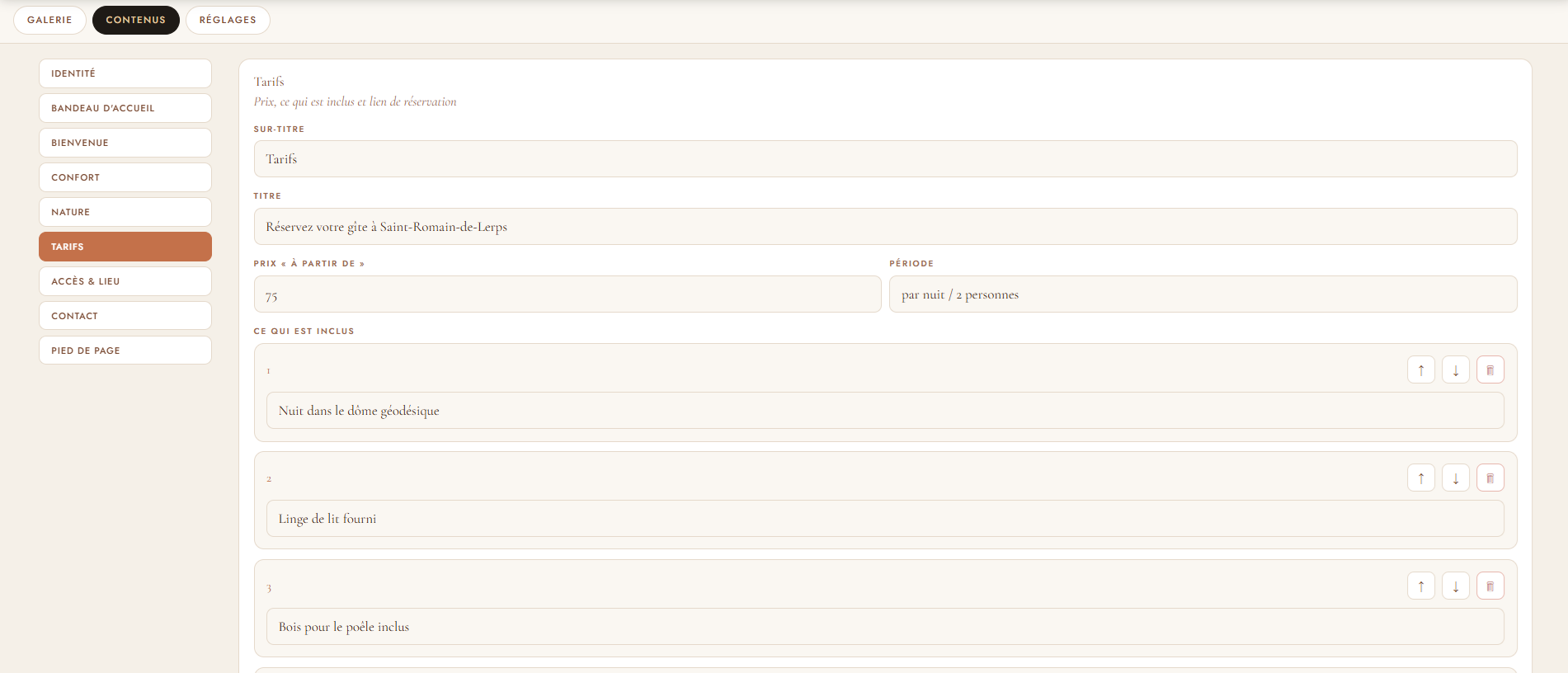Edit the Titre field 'Réservez votre gîte'
1568x673 pixels.
(885, 227)
